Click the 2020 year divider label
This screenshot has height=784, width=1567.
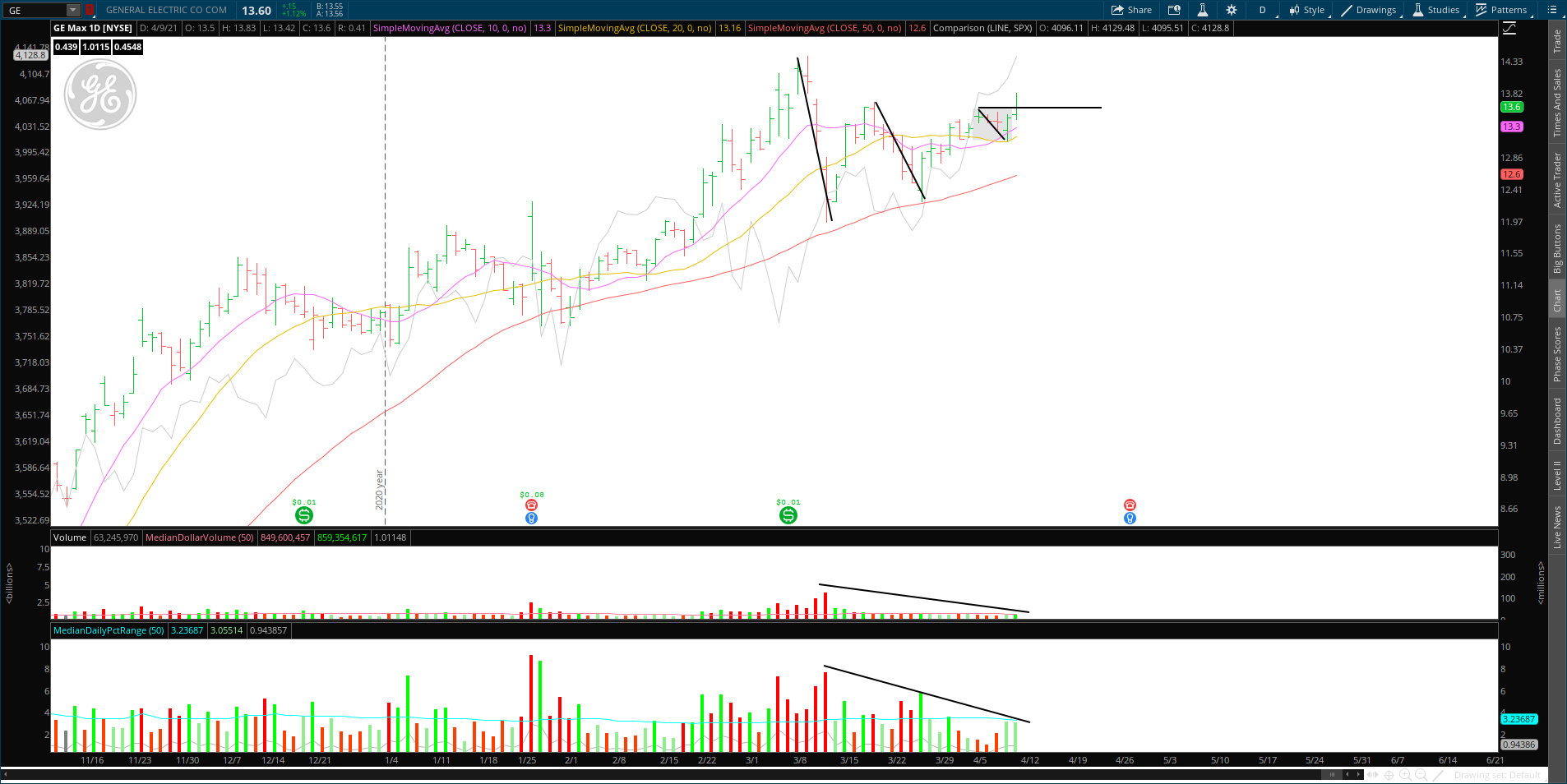(380, 490)
